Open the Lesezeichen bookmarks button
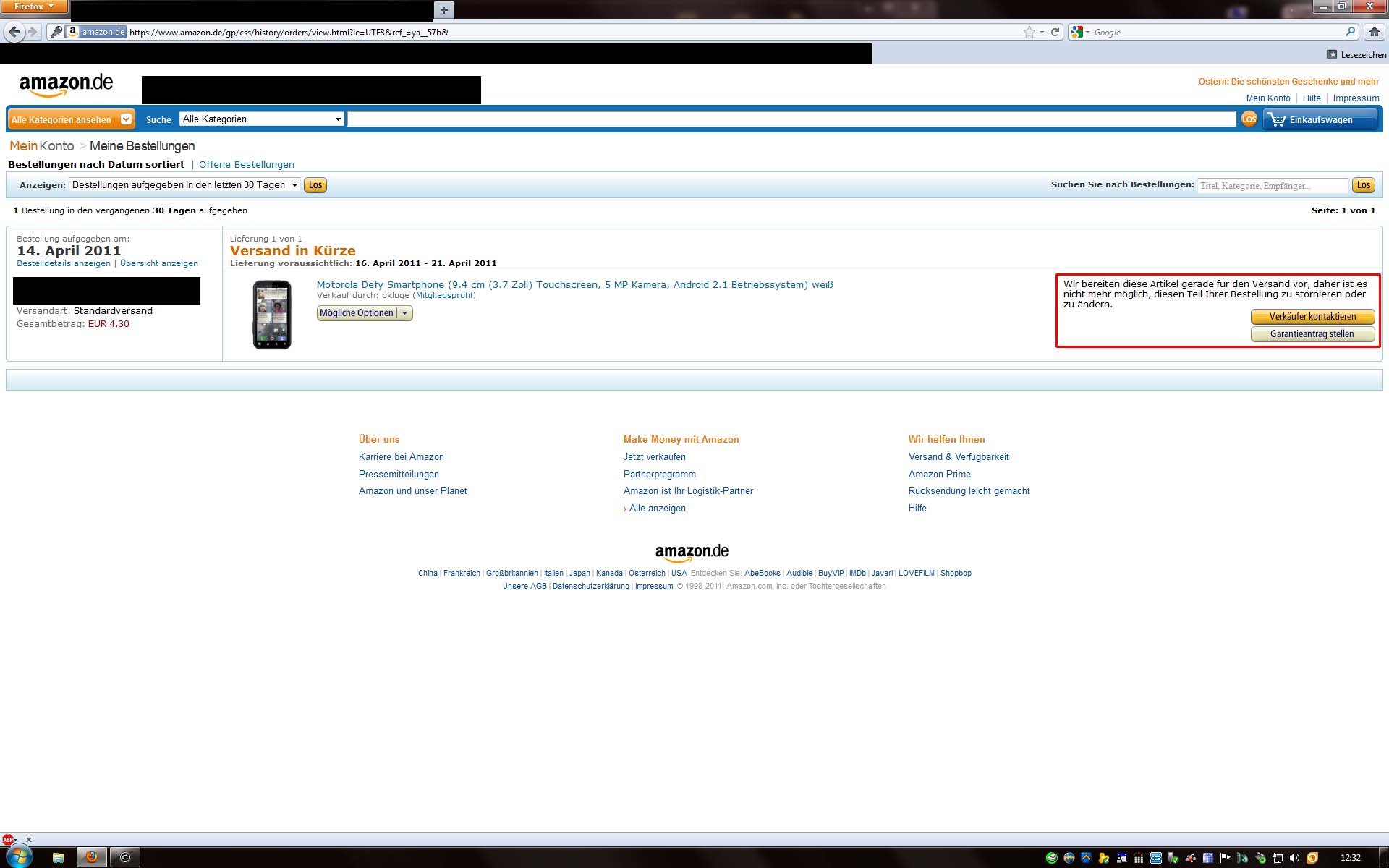Screen dimensions: 1389x868 1356,54
